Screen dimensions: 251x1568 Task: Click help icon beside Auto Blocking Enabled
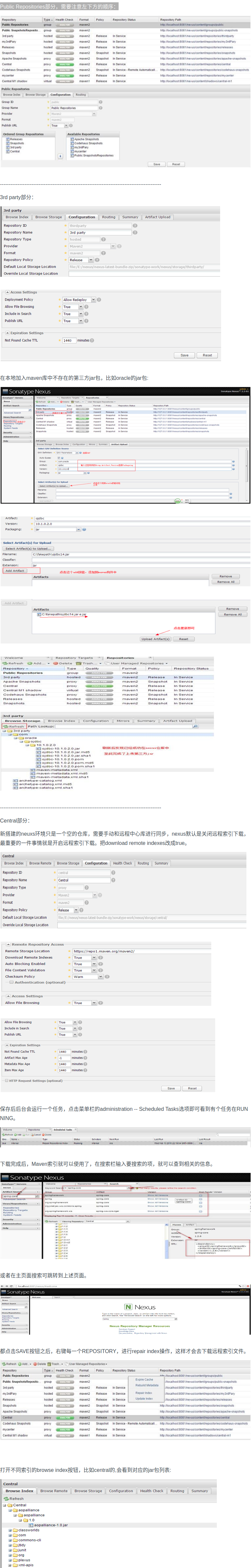[x=100, y=964]
